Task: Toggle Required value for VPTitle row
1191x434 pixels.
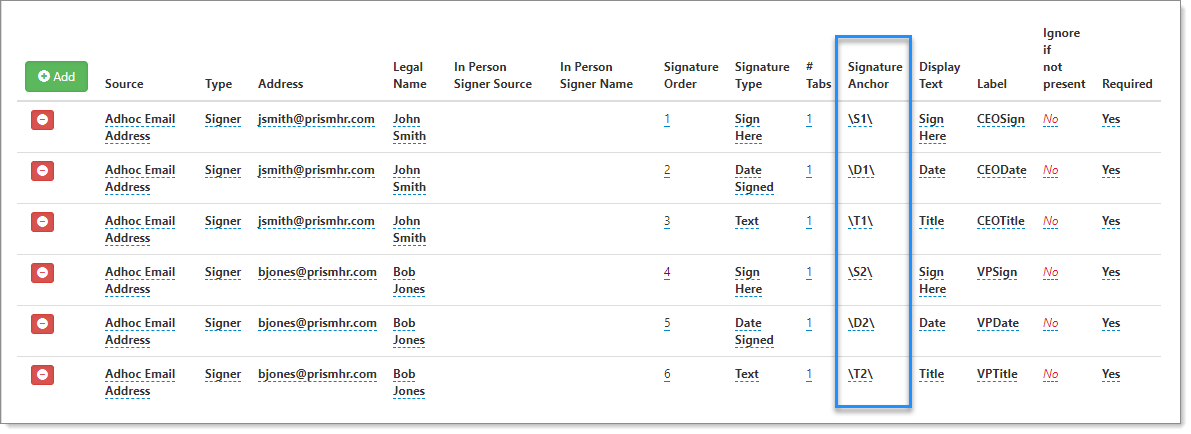Action: 1111,374
